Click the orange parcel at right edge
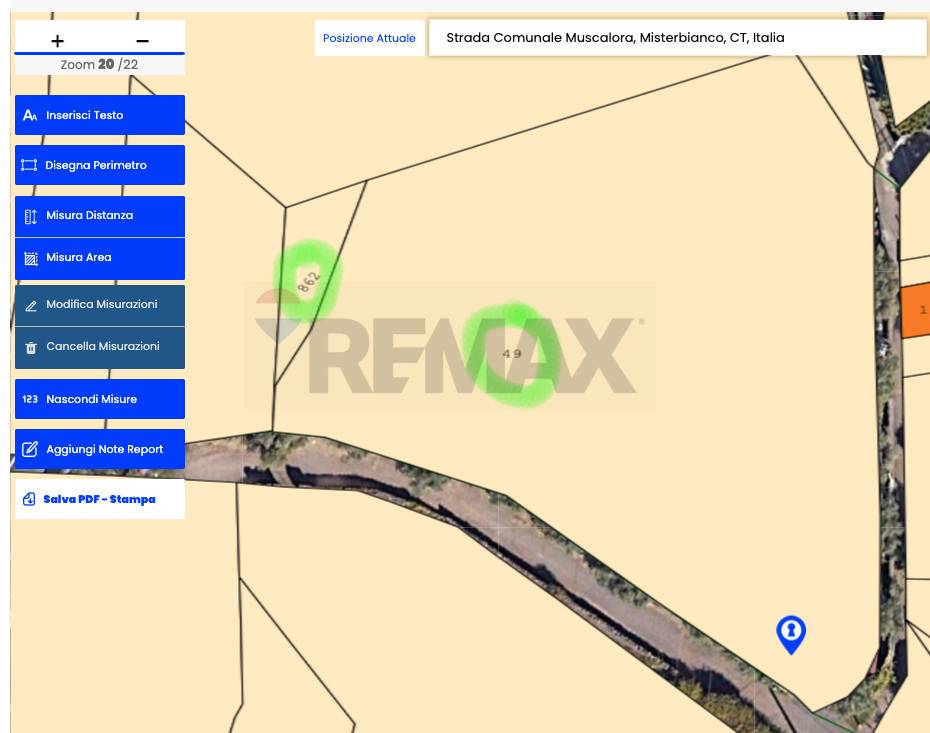The image size is (930, 733). coord(915,310)
